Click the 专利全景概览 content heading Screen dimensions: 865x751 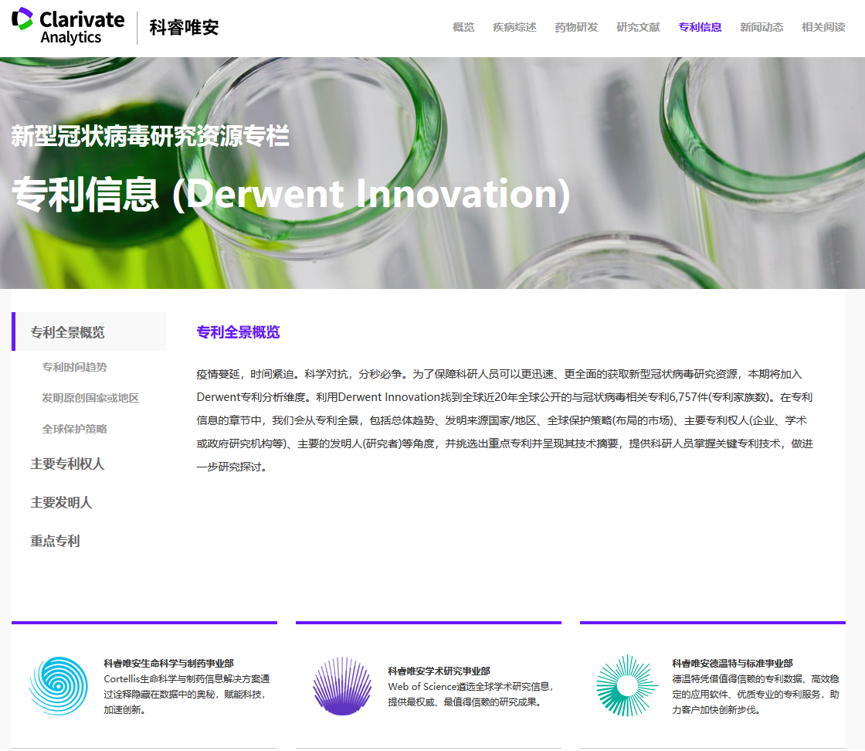coord(238,332)
